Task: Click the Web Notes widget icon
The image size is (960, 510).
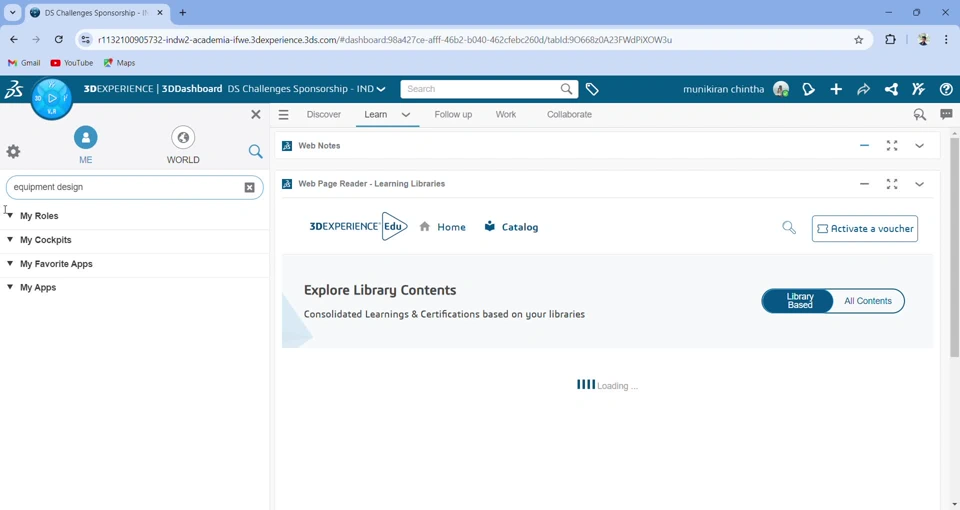Action: 287,146
